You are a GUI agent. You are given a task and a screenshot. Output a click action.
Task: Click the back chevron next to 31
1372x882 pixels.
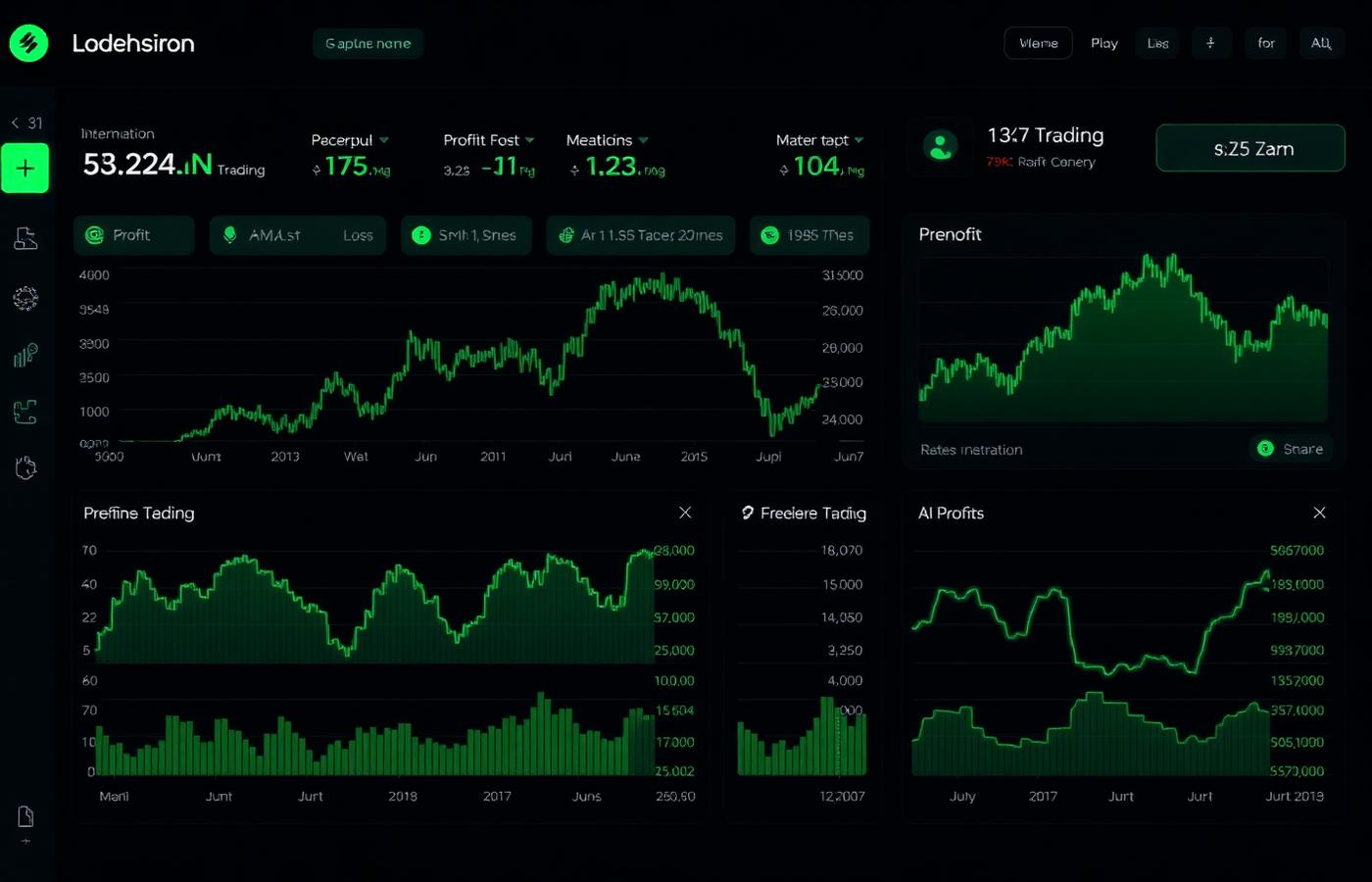click(x=15, y=122)
